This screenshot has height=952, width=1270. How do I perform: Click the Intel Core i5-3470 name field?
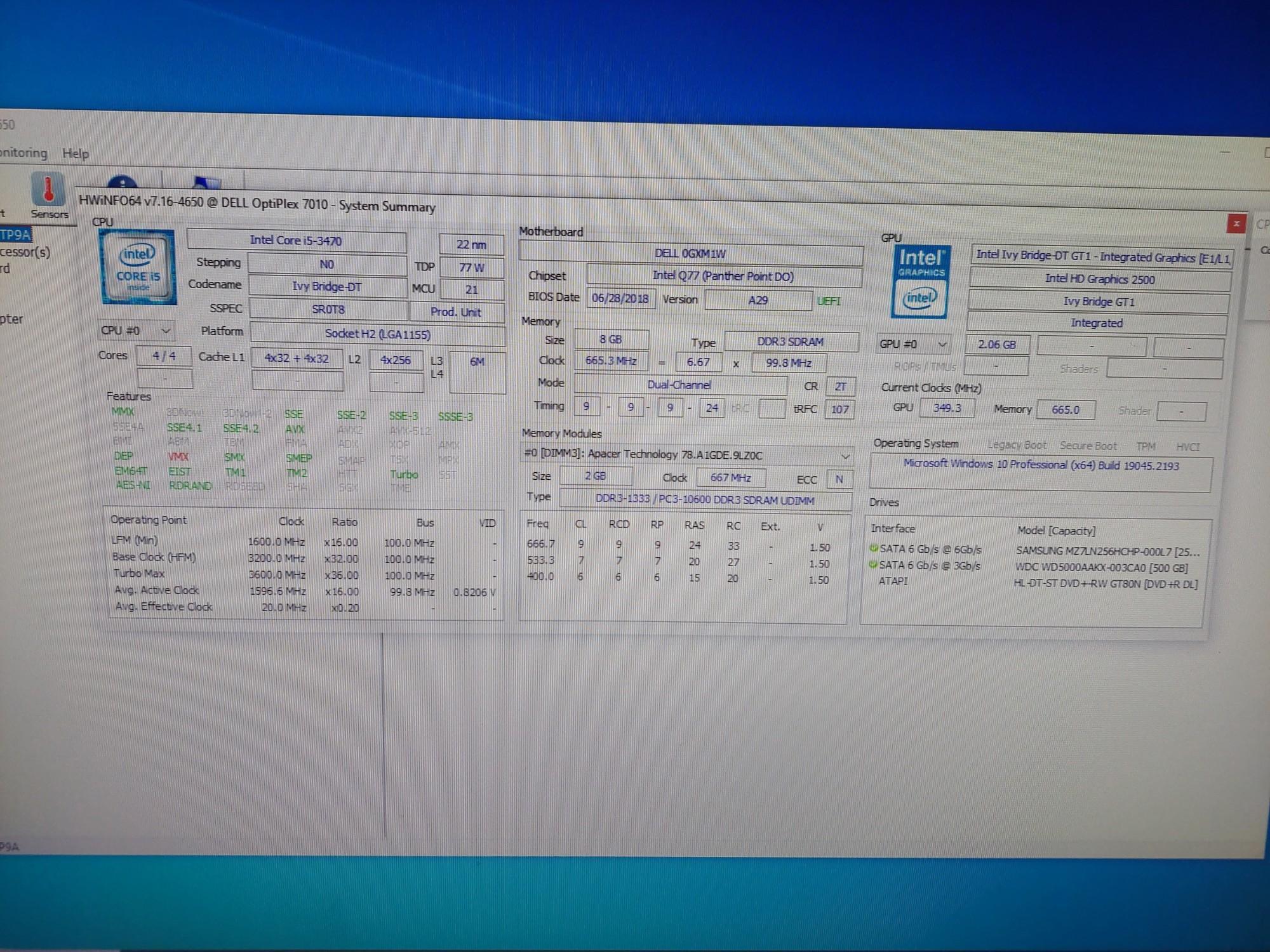(297, 241)
